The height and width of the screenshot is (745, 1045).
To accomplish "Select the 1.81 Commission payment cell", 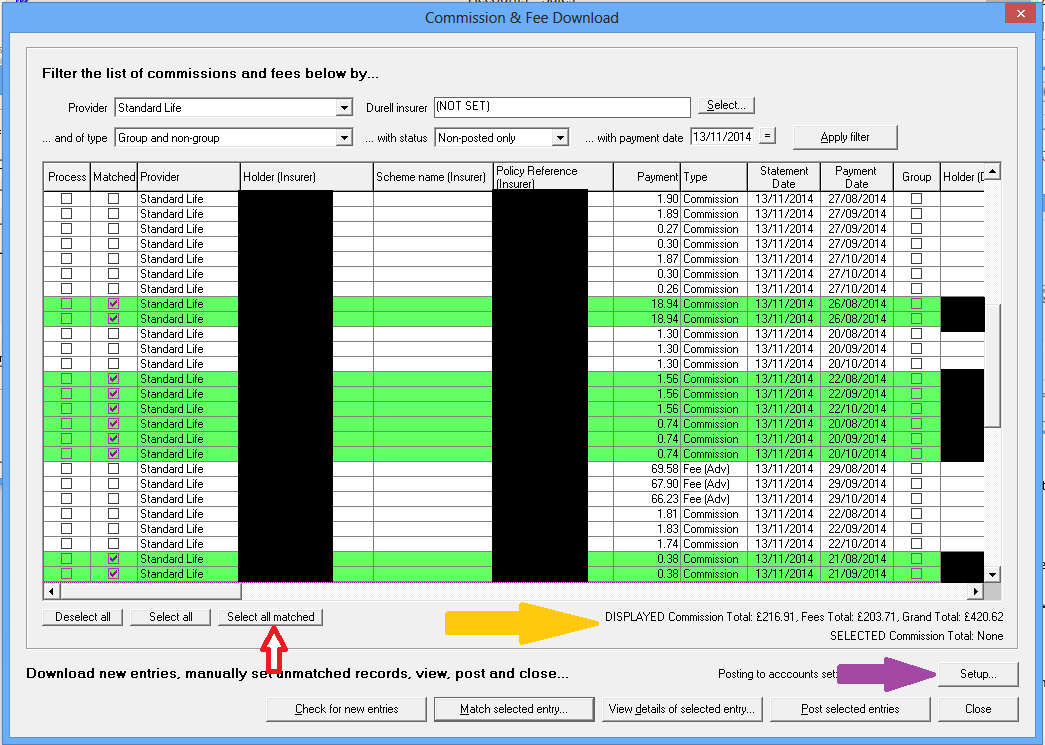I will click(x=647, y=514).
